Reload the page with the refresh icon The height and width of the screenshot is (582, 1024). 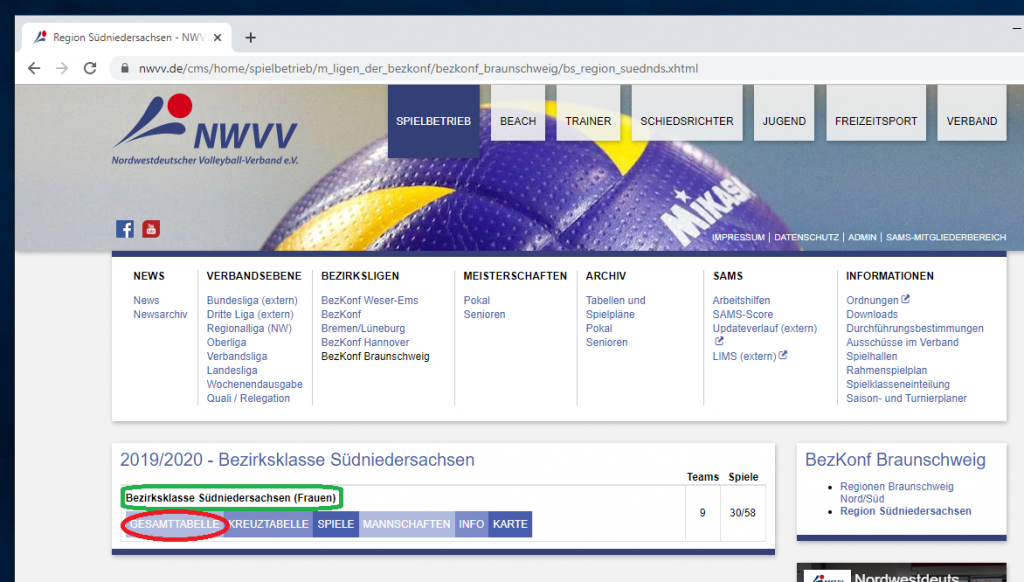pyautogui.click(x=90, y=68)
